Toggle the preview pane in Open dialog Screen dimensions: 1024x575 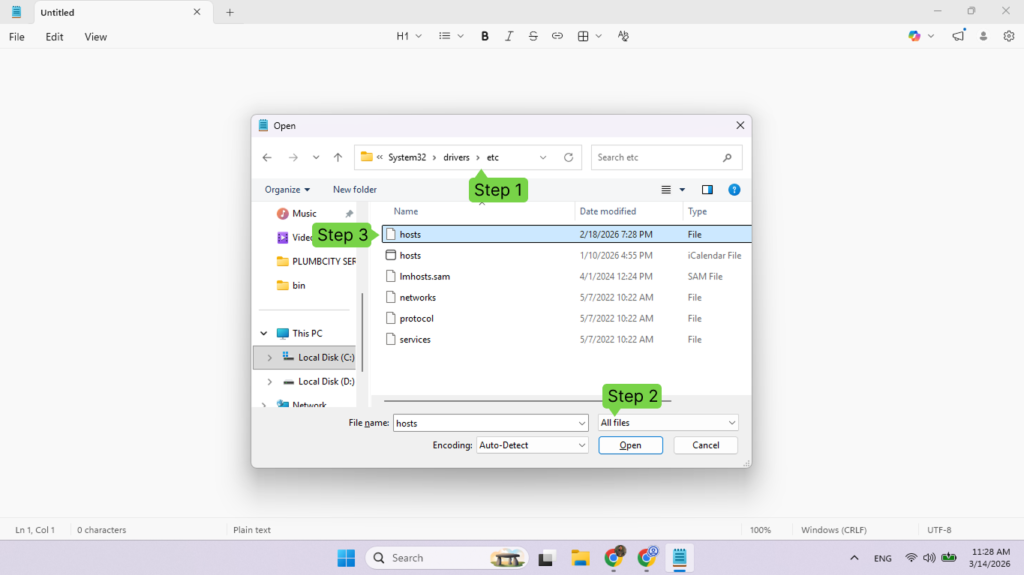pos(707,189)
